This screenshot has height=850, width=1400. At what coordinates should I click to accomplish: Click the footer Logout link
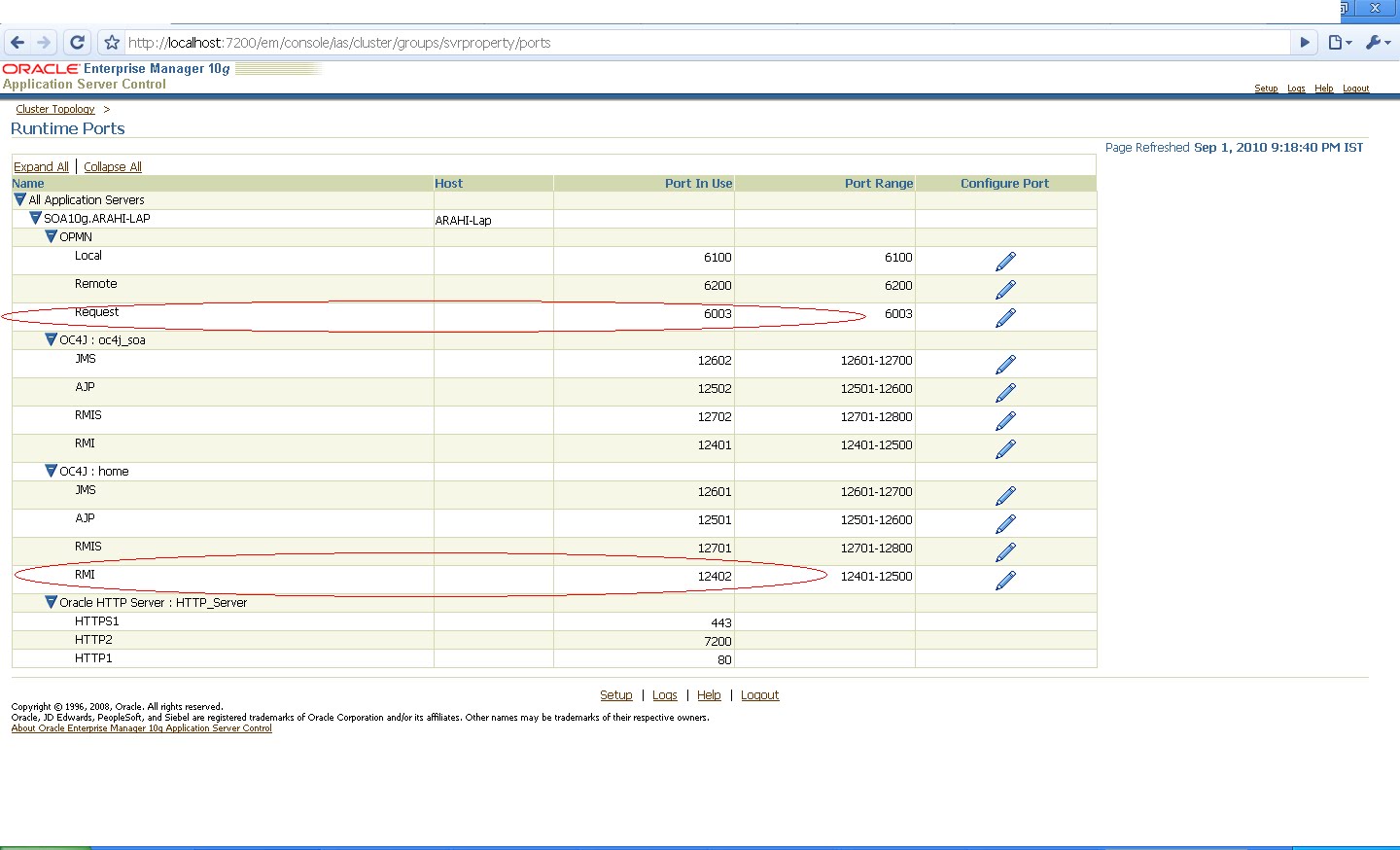pos(760,695)
